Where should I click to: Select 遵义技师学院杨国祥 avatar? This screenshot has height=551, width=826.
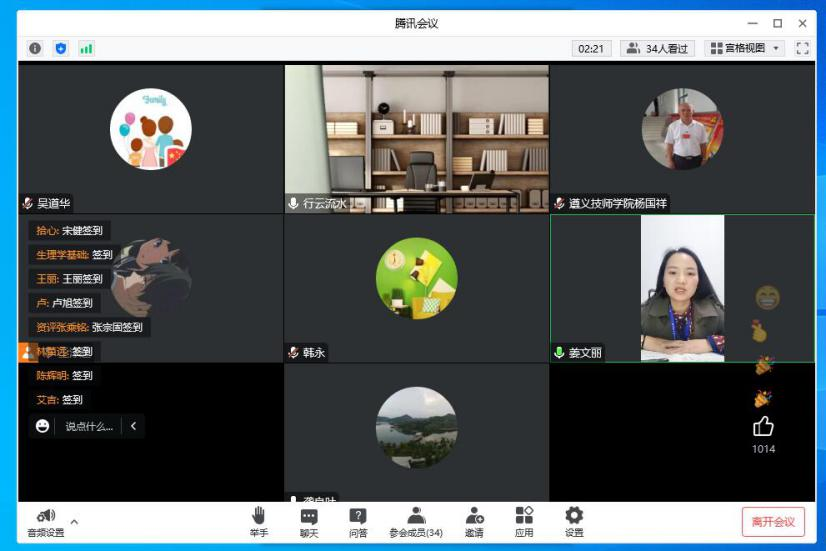(683, 129)
